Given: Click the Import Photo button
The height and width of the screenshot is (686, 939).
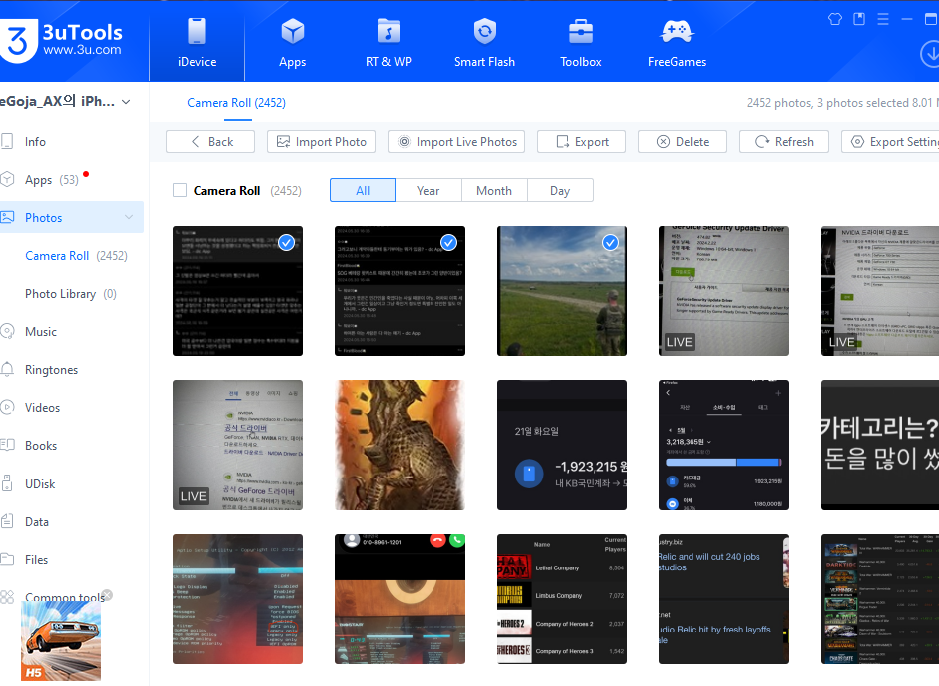Looking at the screenshot, I should click(x=322, y=142).
